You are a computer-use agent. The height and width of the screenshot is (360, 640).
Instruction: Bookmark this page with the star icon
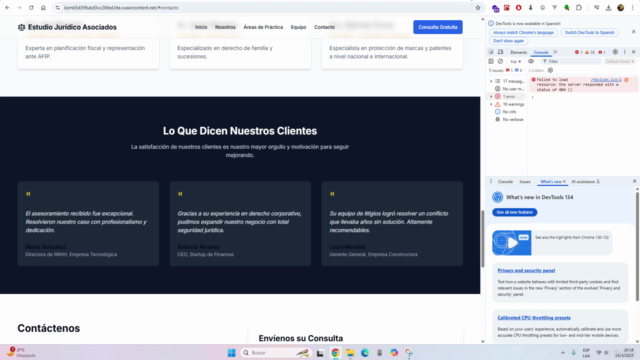(x=478, y=8)
